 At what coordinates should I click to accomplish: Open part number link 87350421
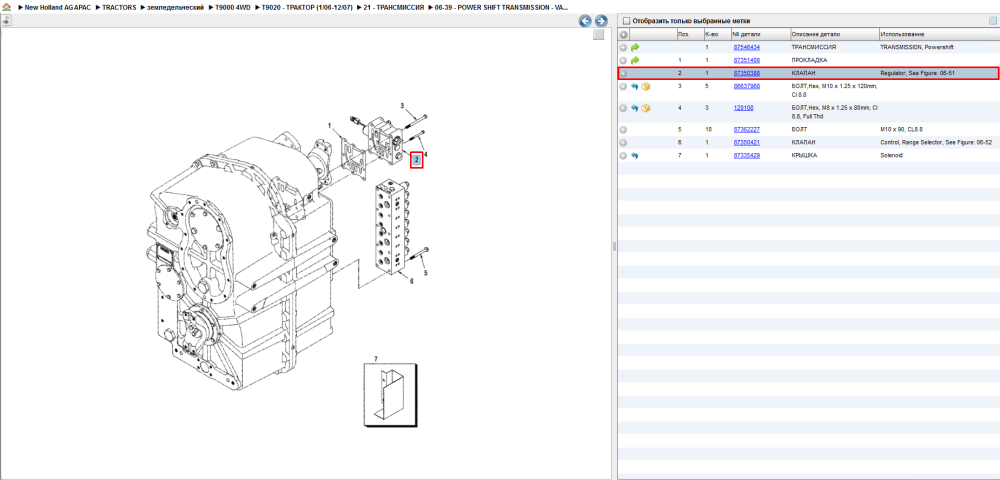(x=746, y=142)
